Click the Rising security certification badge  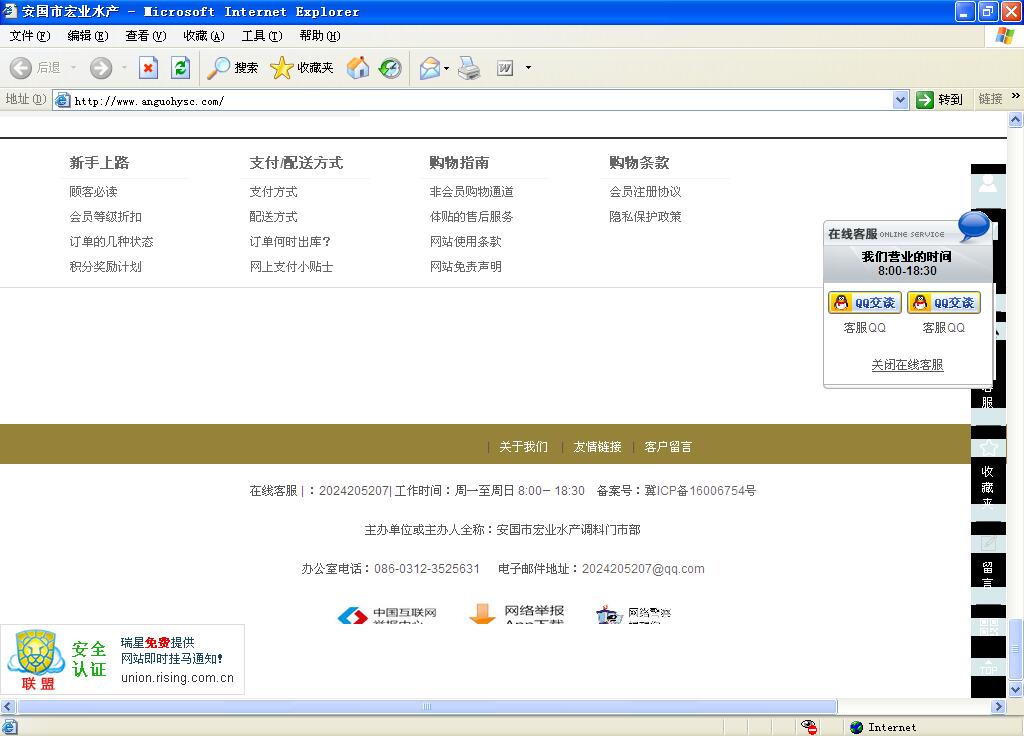point(122,660)
